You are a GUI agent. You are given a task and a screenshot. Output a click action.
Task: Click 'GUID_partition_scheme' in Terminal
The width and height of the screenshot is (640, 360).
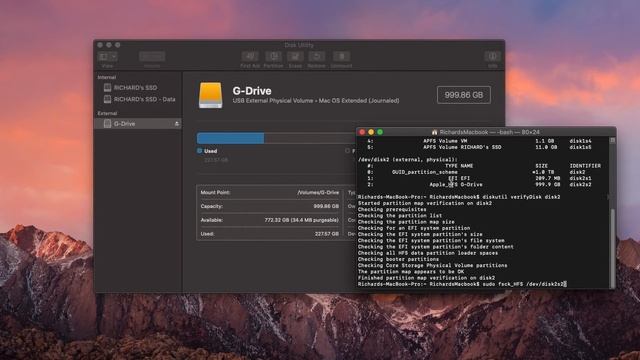pyautogui.click(x=424, y=172)
